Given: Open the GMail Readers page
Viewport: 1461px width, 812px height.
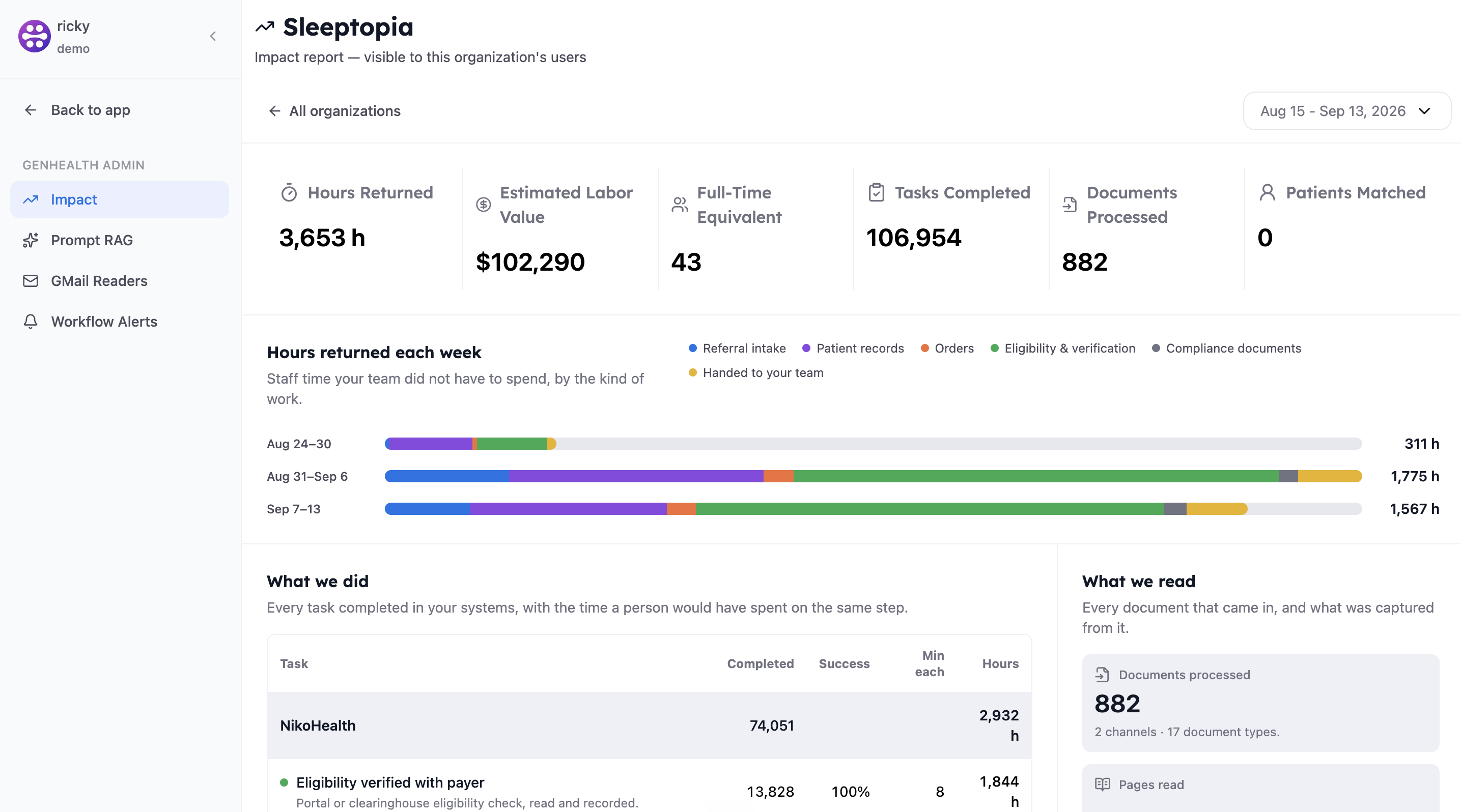Looking at the screenshot, I should pyautogui.click(x=120, y=281).
